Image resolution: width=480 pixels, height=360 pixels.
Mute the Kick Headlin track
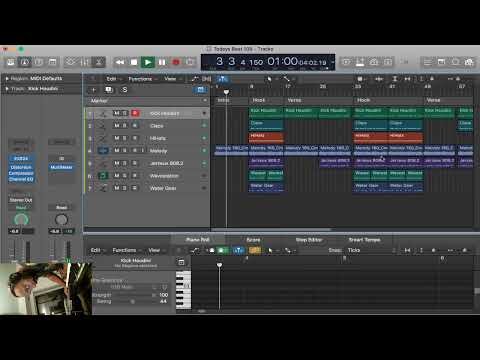pyautogui.click(x=117, y=113)
